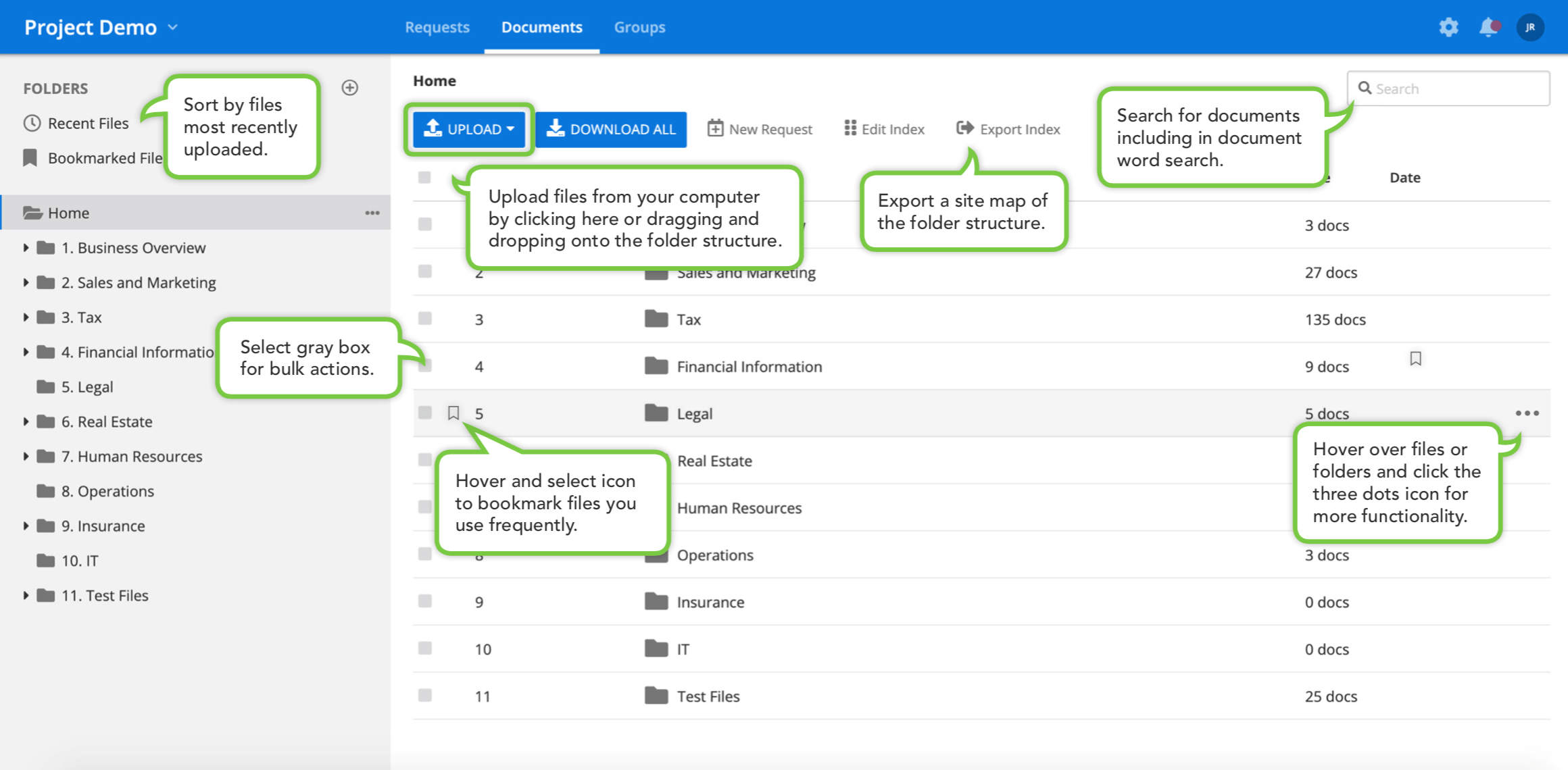Open the Operations folder in the table

click(715, 555)
